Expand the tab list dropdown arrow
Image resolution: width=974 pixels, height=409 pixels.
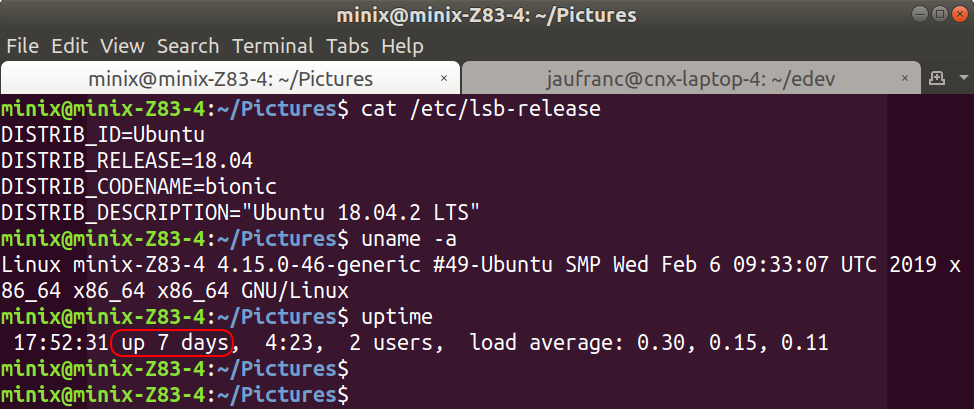964,78
